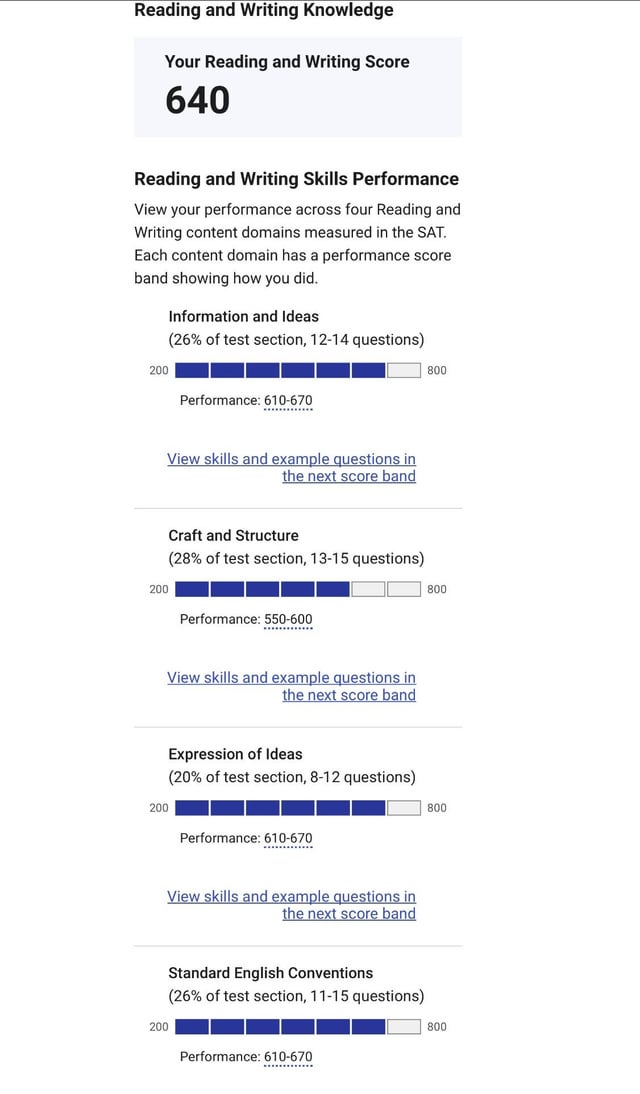Click the 550-600 performance range
640x1094 pixels.
pos(288,620)
